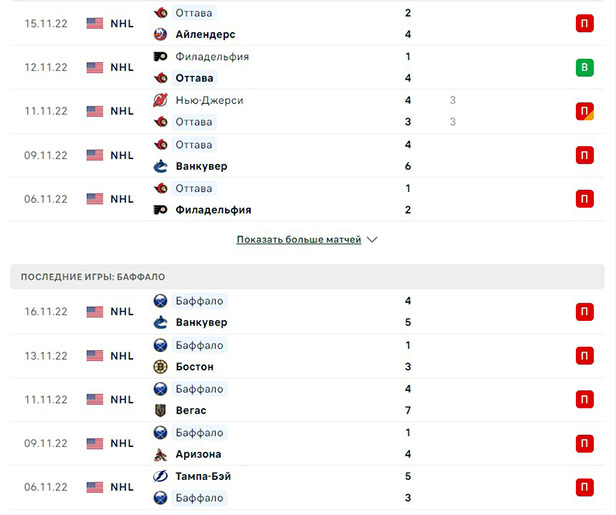
Task: Open the Нью-Джерси team name
Action: click(x=209, y=100)
